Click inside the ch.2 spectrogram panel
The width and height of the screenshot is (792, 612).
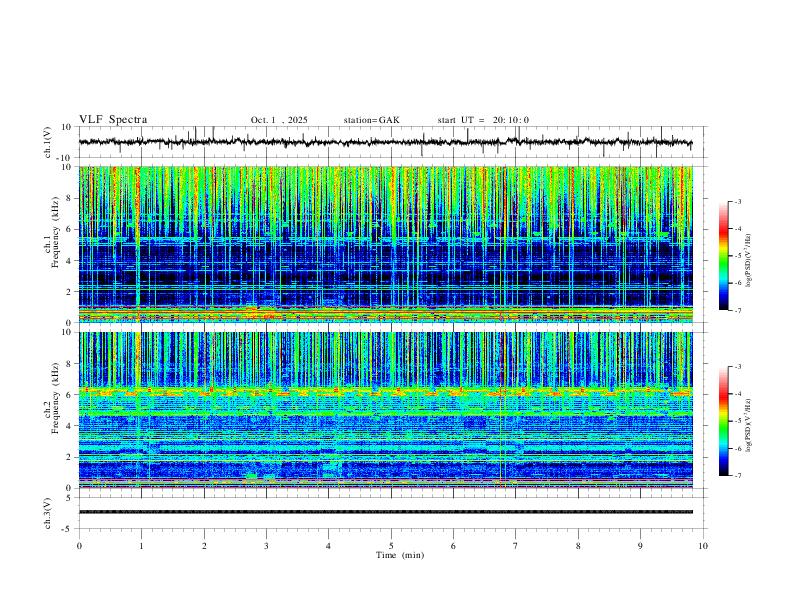click(385, 410)
